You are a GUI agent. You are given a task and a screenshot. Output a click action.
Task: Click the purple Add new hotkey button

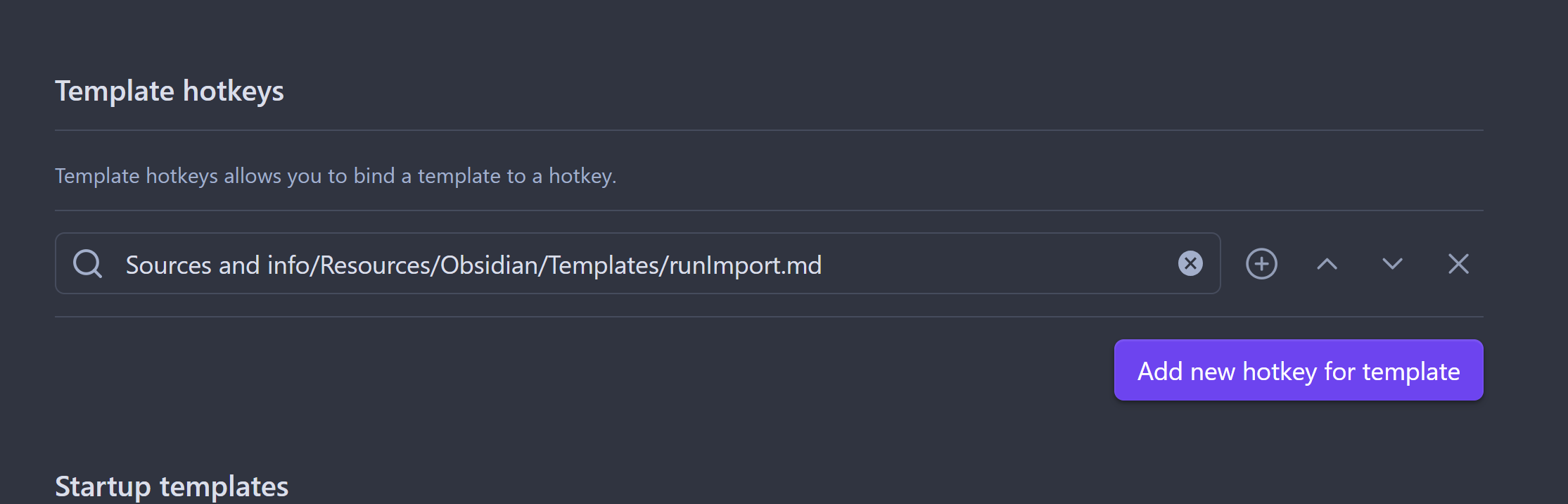pos(1298,370)
